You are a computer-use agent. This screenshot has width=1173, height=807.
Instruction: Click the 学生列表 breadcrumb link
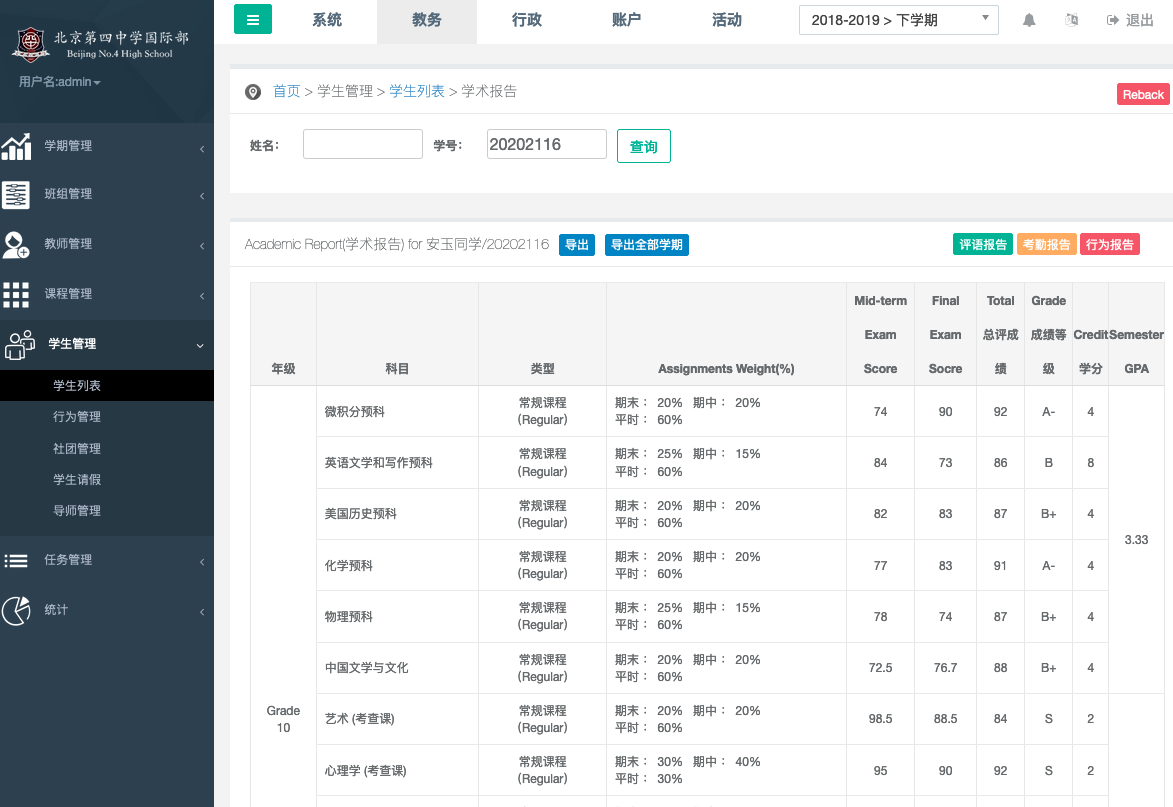tap(417, 91)
